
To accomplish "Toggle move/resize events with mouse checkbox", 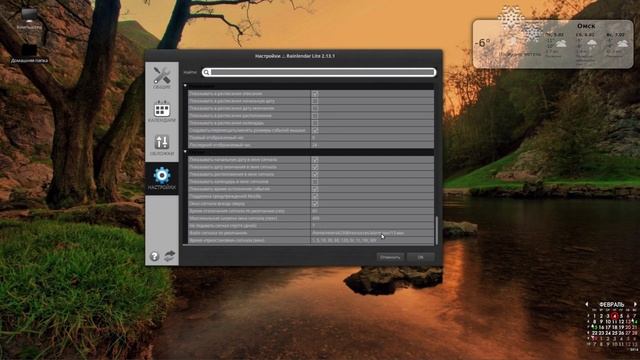I will [315, 130].
